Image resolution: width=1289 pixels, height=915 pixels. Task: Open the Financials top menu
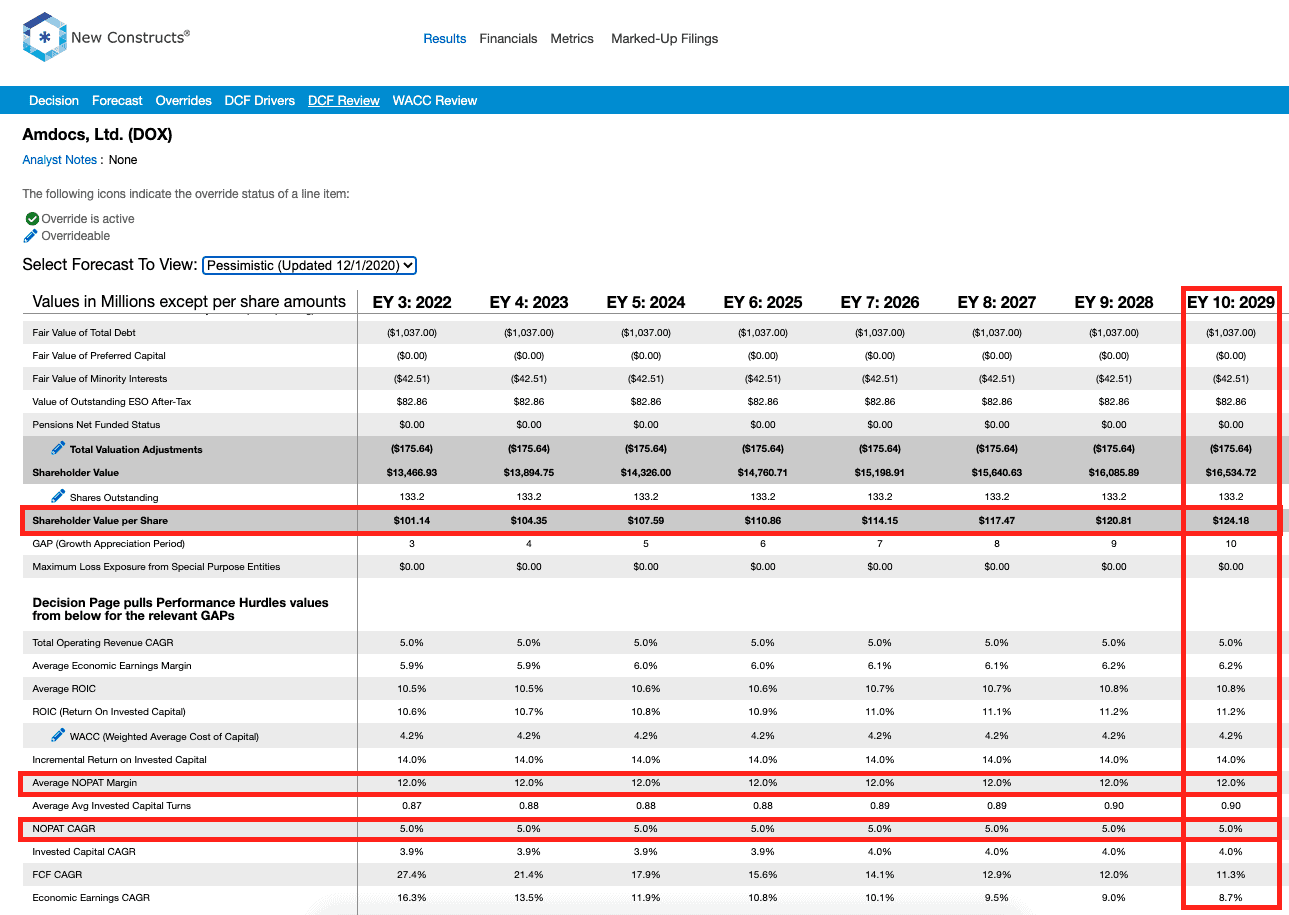coord(508,39)
